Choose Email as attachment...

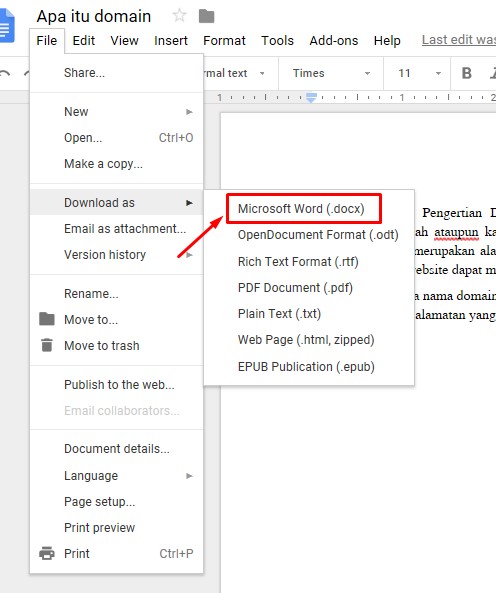[116, 229]
